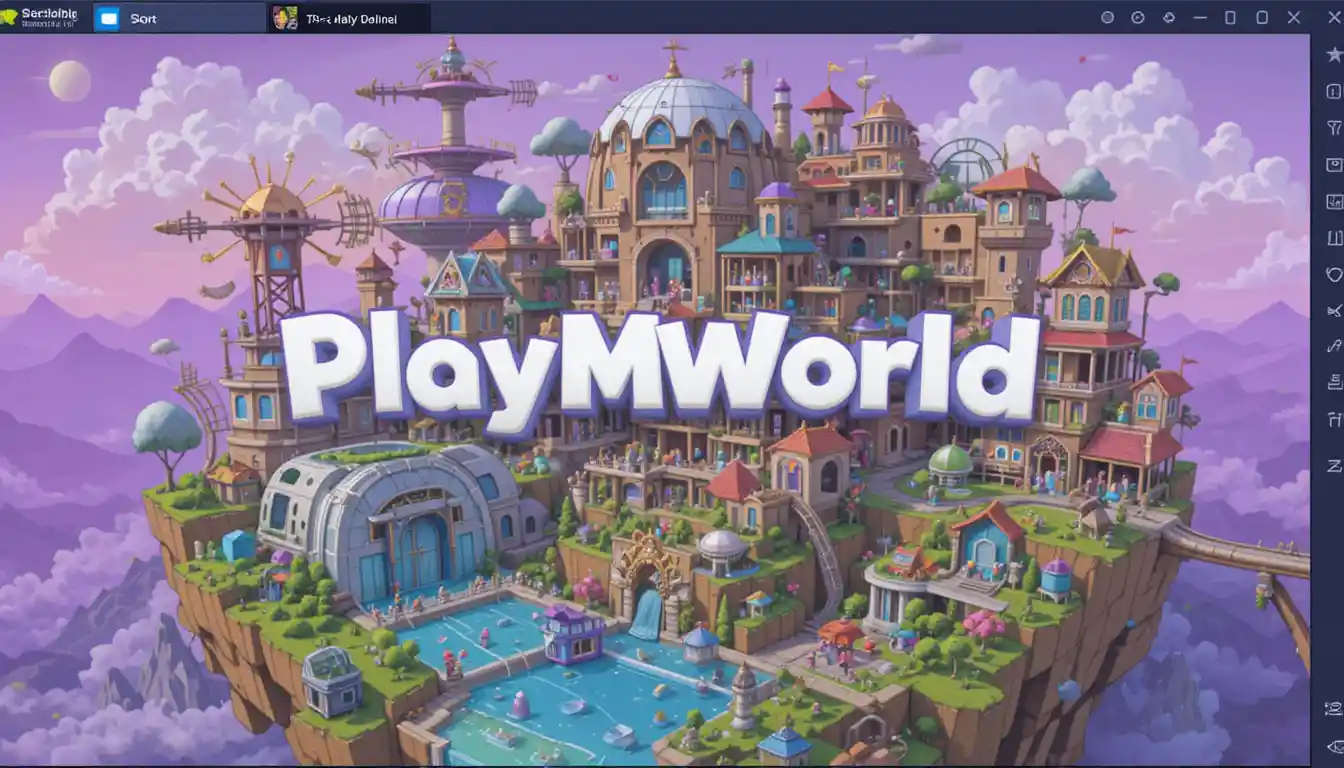Switch to the Sort tab
Screen dimensions: 1344x768
pyautogui.click(x=180, y=18)
